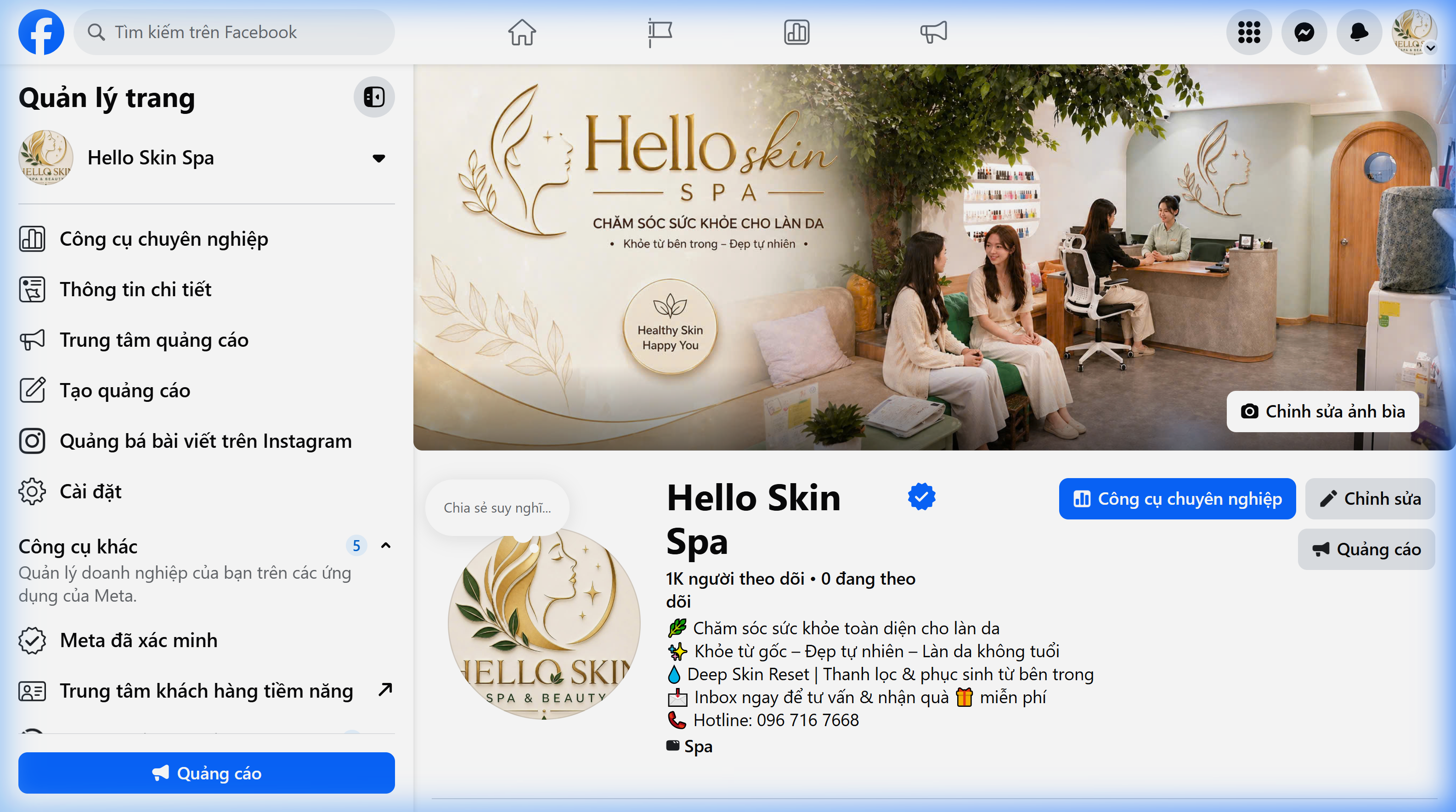This screenshot has width=1456, height=812.
Task: Click the Hotline: 096 716 7668 text
Action: (x=776, y=721)
